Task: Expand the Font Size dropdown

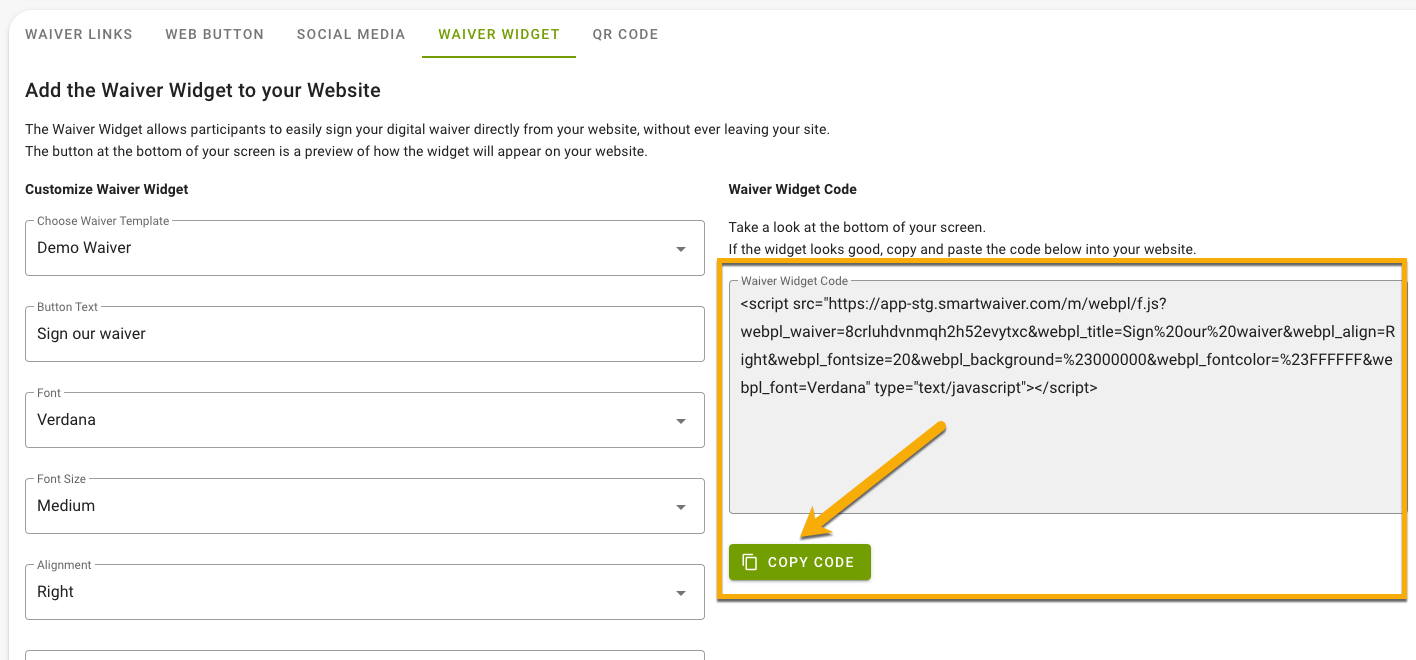Action: click(365, 506)
